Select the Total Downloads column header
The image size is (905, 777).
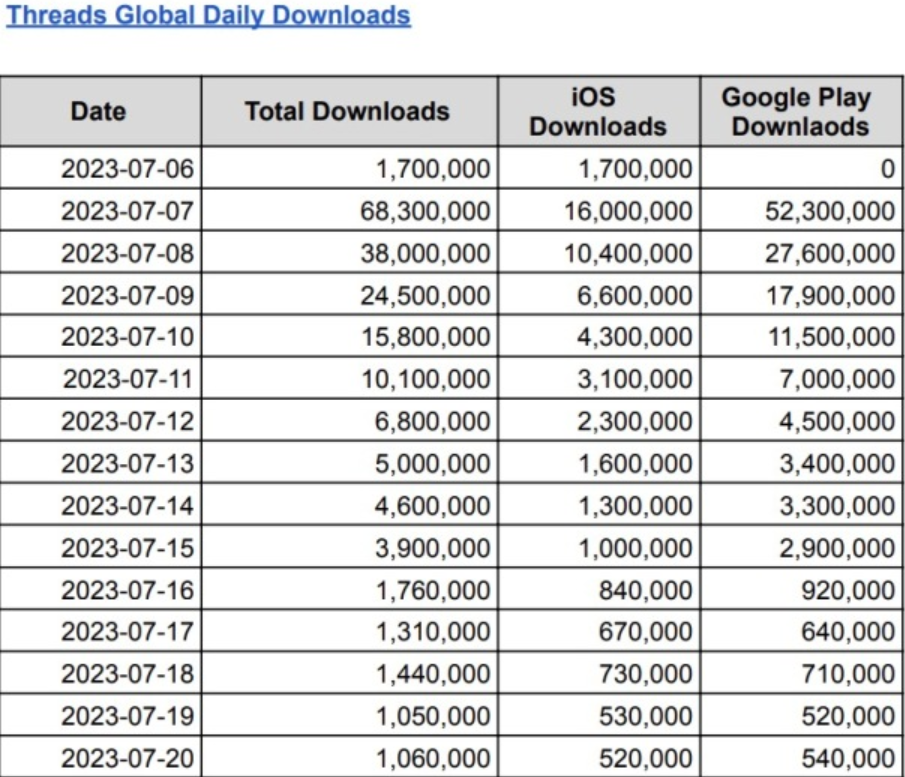pos(350,111)
